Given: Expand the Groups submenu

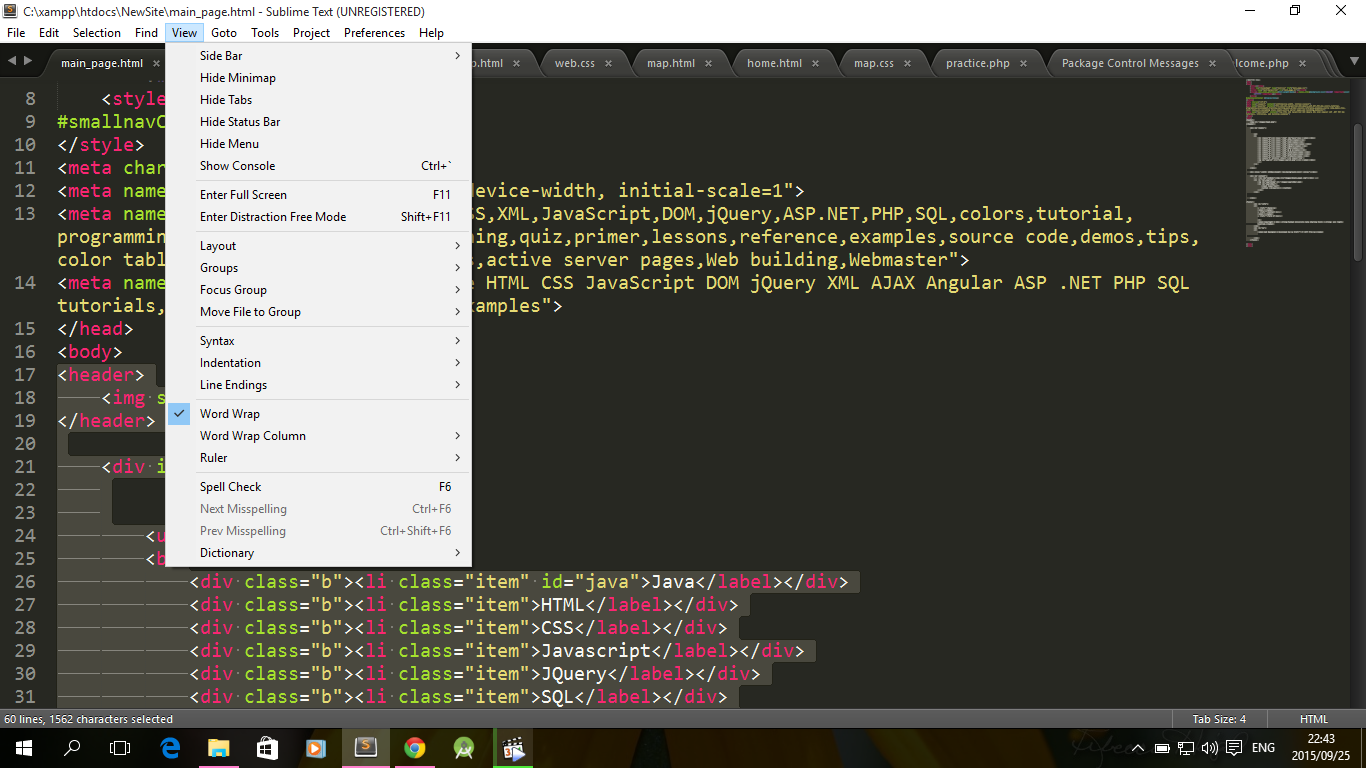Looking at the screenshot, I should [318, 268].
